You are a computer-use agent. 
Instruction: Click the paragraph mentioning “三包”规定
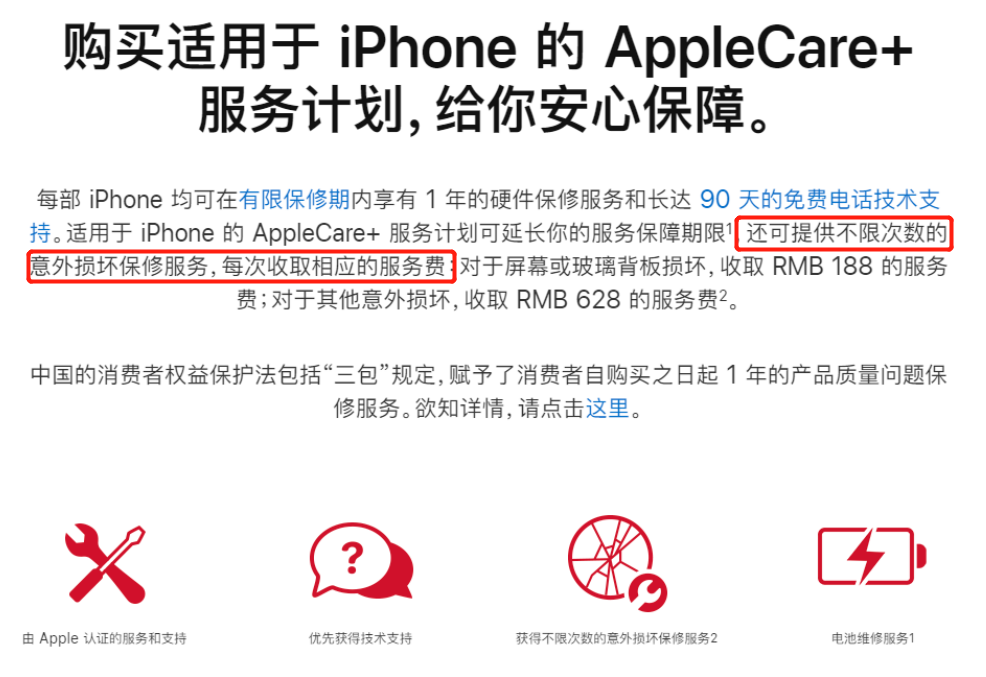(x=489, y=392)
